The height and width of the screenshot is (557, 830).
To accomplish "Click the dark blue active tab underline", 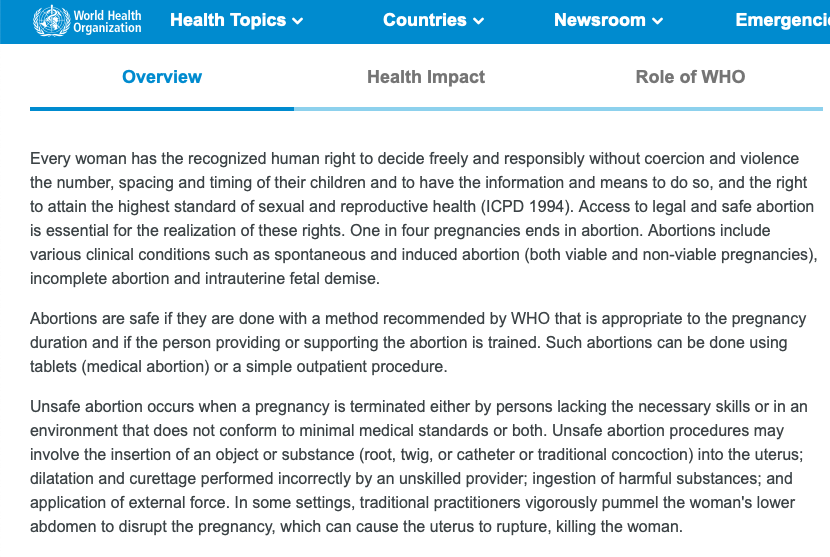I will click(x=162, y=108).
